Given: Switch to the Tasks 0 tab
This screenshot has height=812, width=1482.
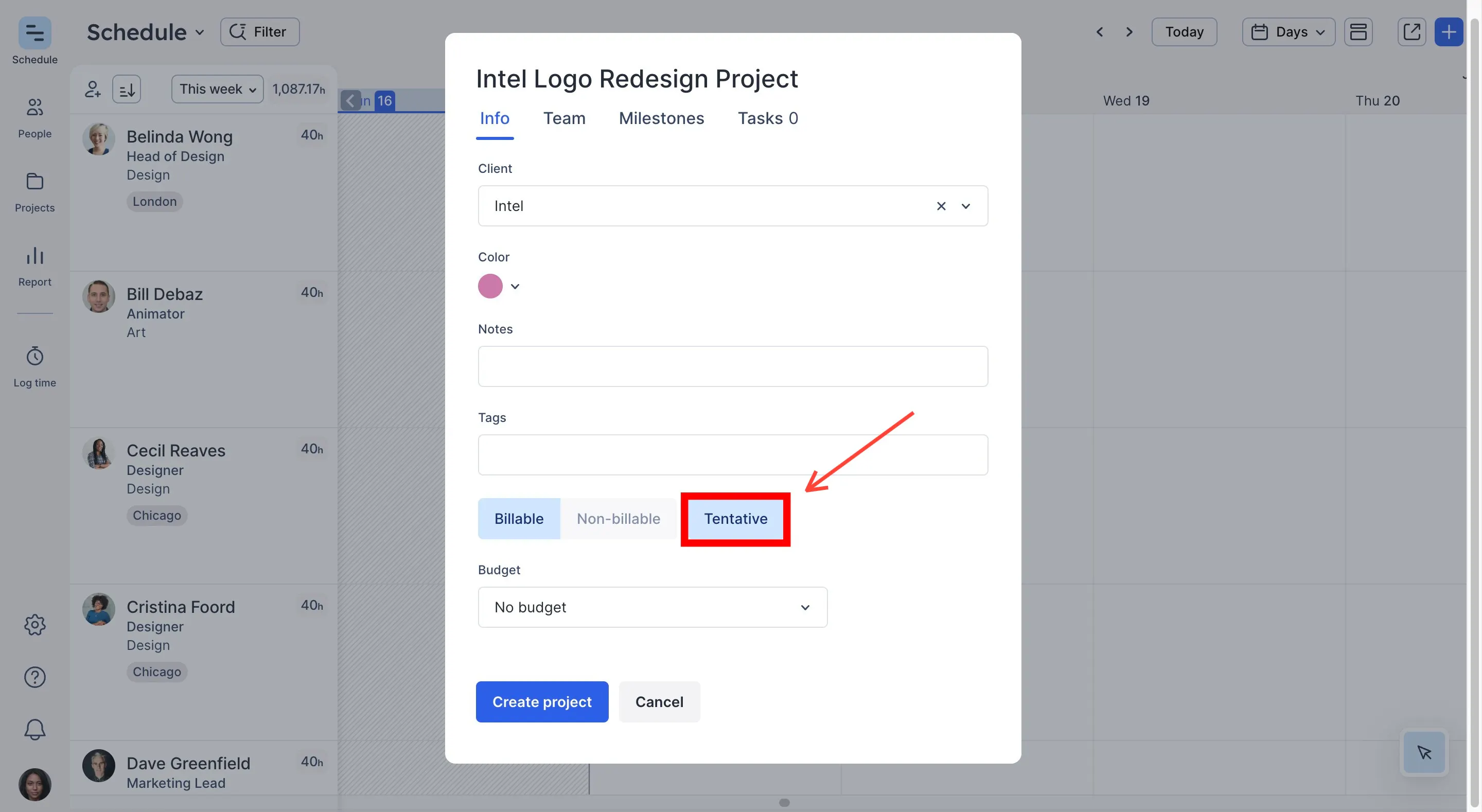Looking at the screenshot, I should click(768, 118).
